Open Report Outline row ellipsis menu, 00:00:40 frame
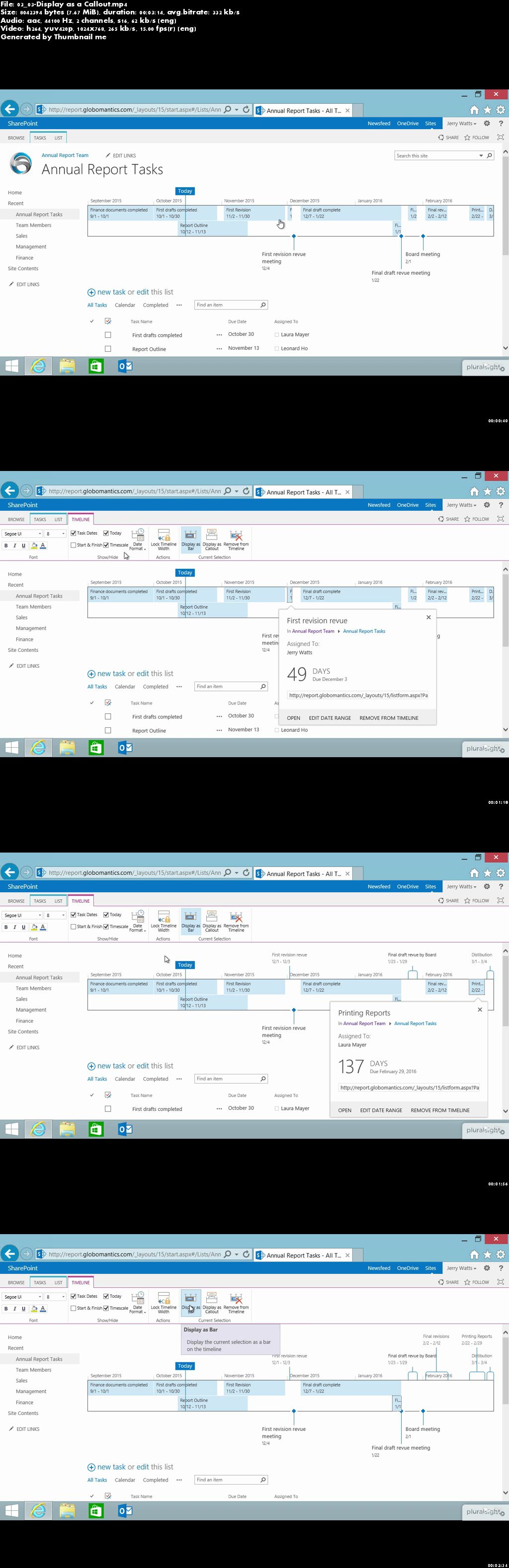The image size is (509, 1568). pyautogui.click(x=219, y=349)
